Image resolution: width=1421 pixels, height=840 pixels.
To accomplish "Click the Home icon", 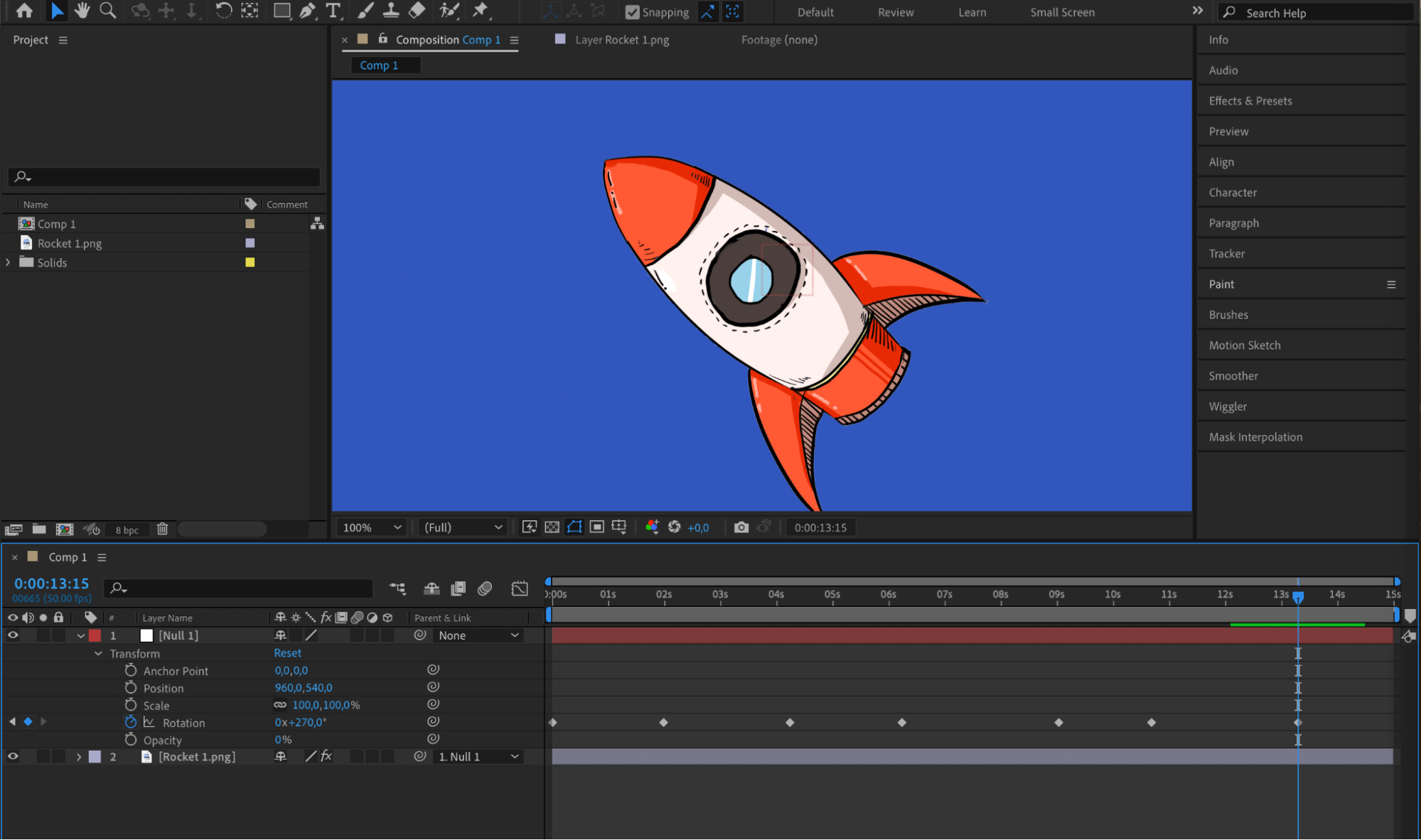I will (24, 11).
